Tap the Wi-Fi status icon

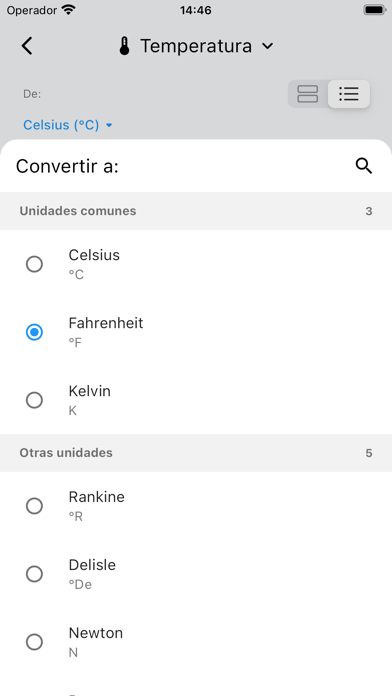(68, 10)
